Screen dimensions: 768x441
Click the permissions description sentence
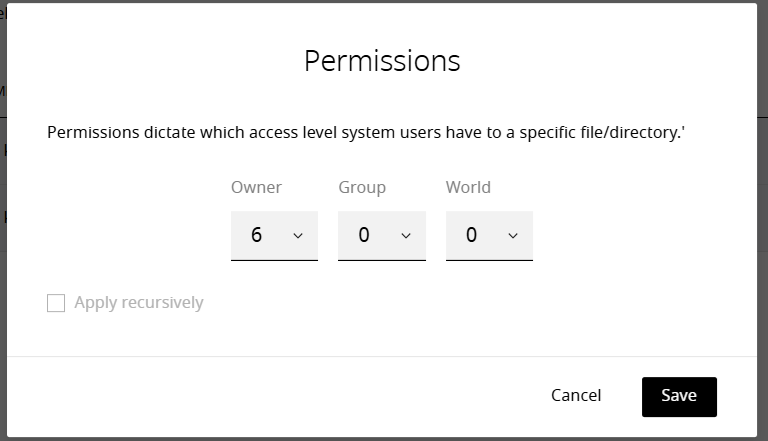(366, 133)
